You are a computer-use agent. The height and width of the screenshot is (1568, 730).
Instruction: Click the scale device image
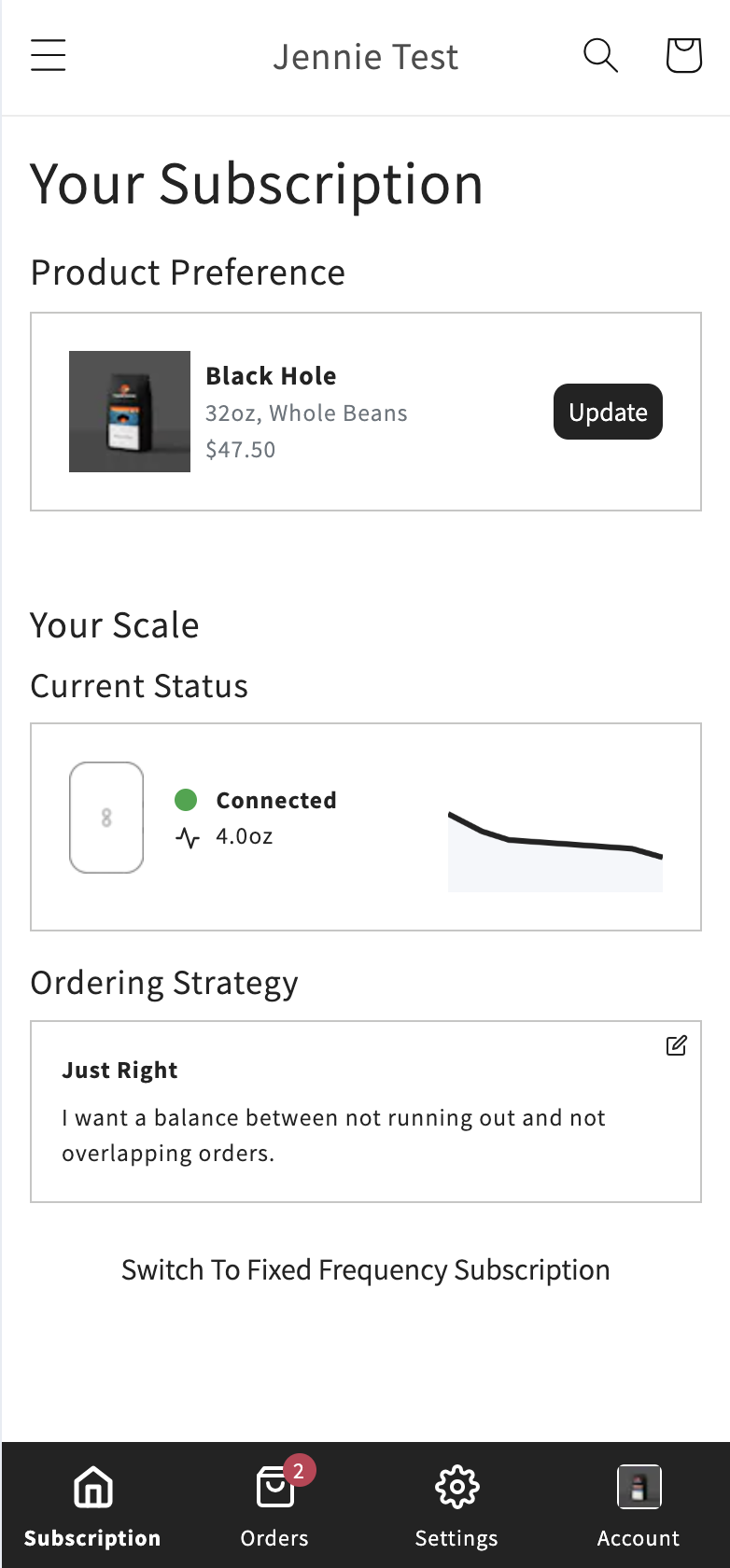point(106,818)
